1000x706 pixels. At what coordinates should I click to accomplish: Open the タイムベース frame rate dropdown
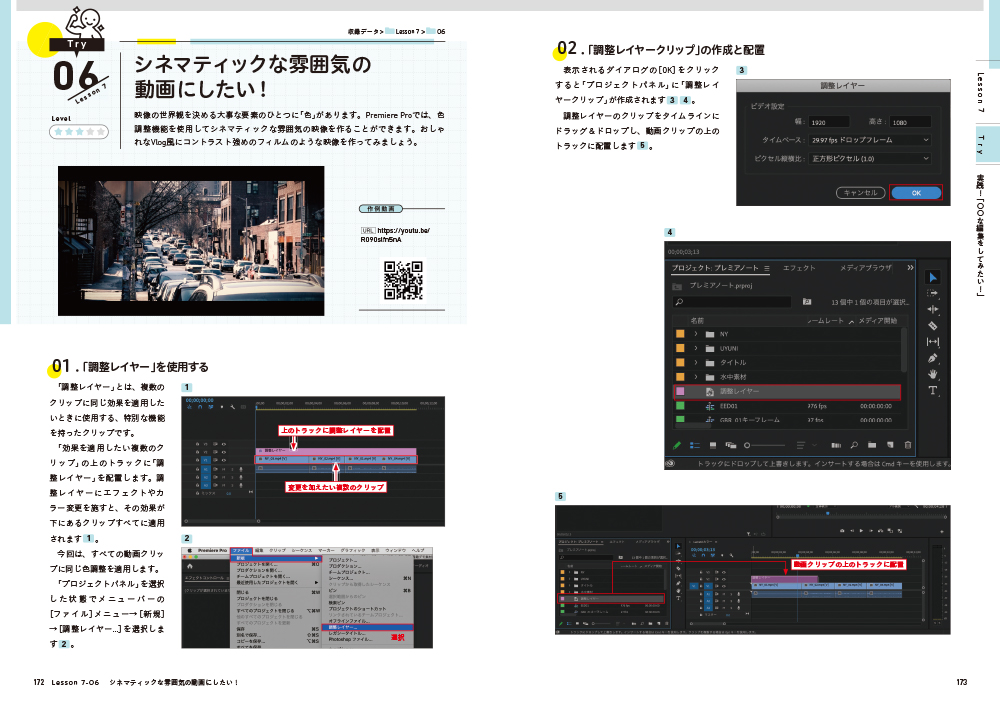click(x=869, y=140)
